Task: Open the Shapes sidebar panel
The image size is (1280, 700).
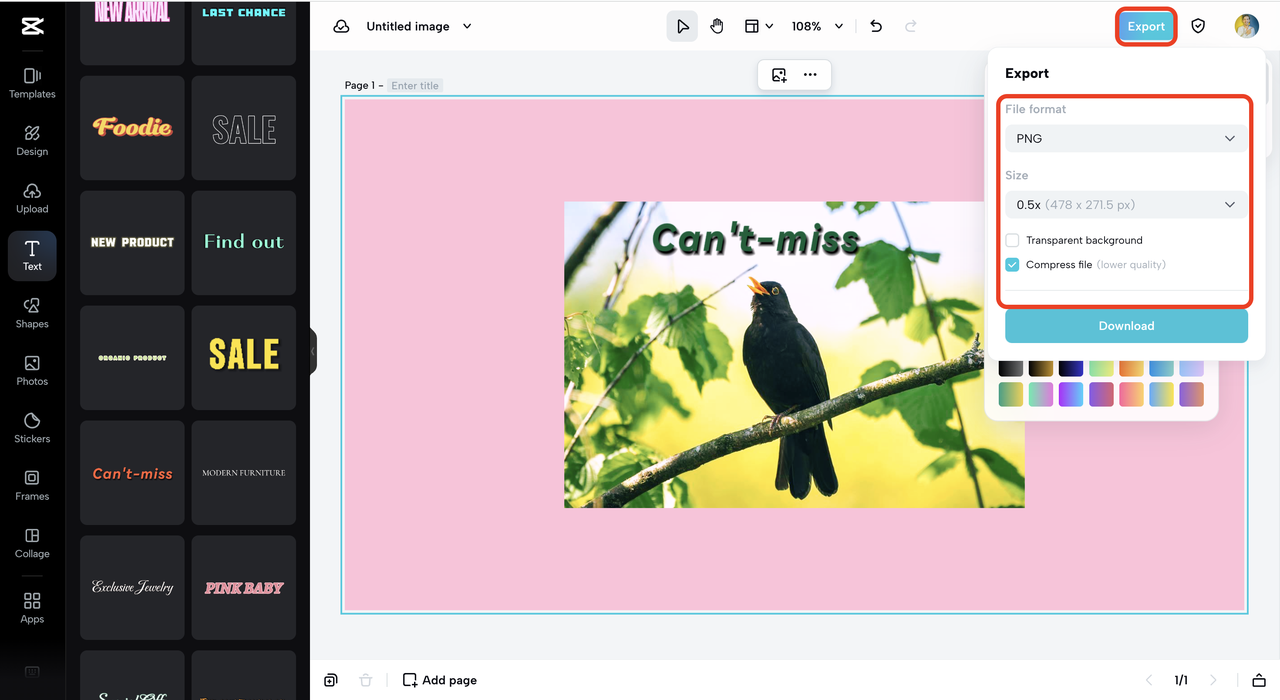Action: [x=32, y=313]
